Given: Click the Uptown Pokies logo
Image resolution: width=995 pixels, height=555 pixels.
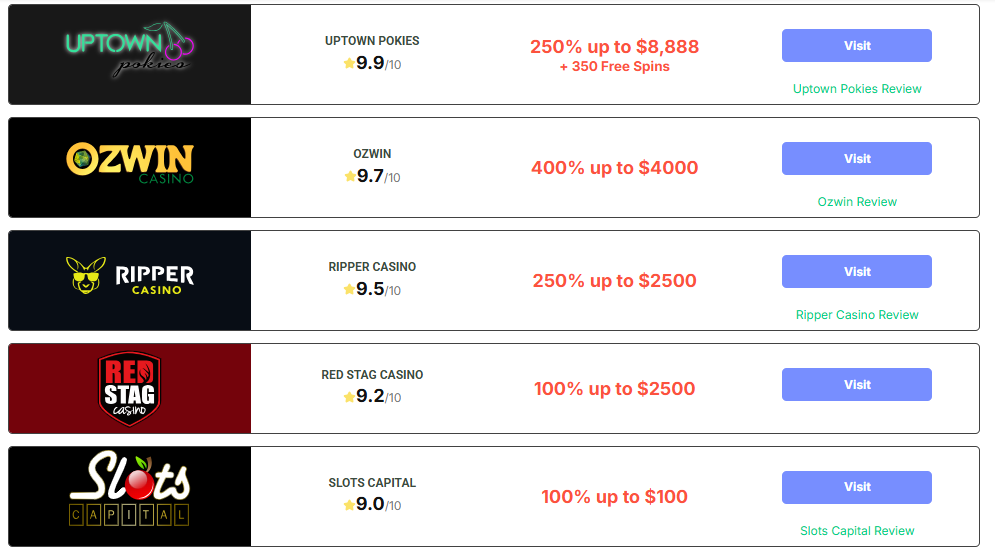Looking at the screenshot, I should 129,49.
